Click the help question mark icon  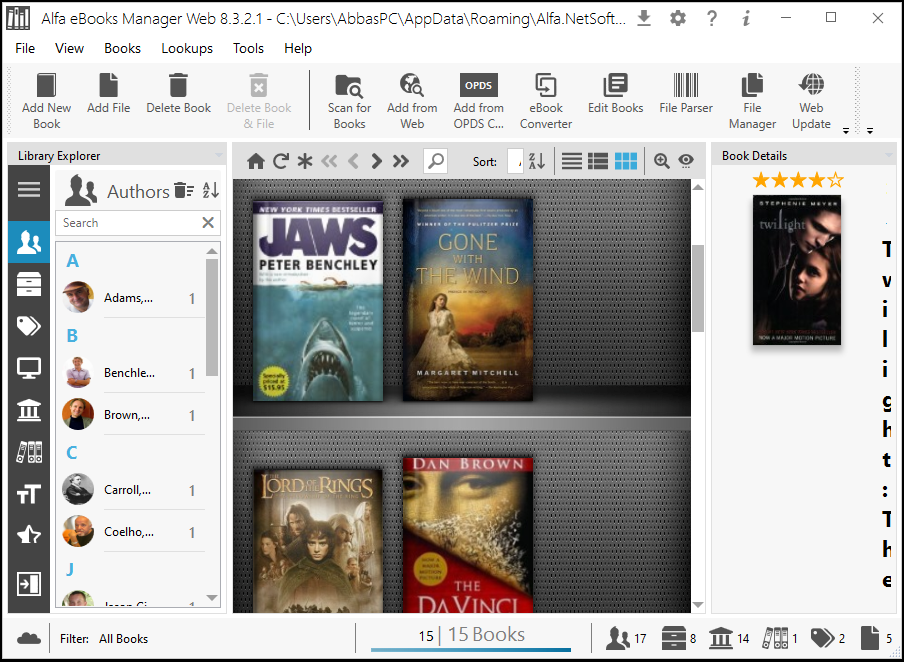pyautogui.click(x=712, y=18)
